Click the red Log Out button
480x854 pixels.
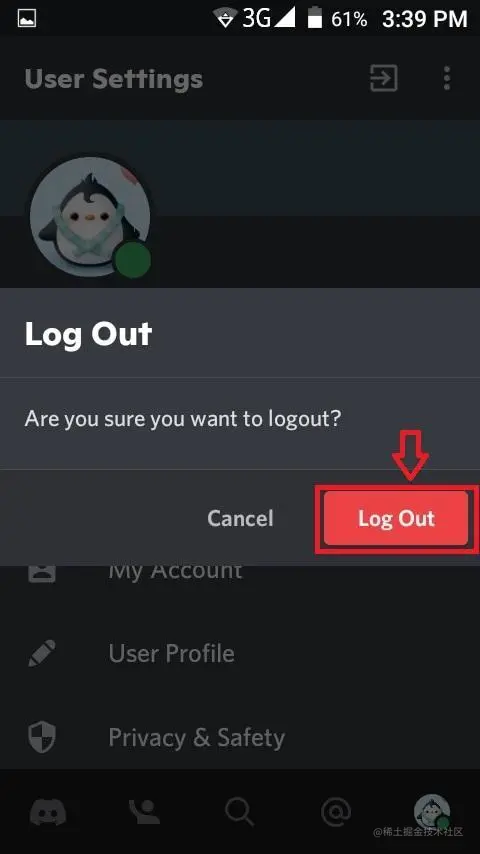coord(396,518)
